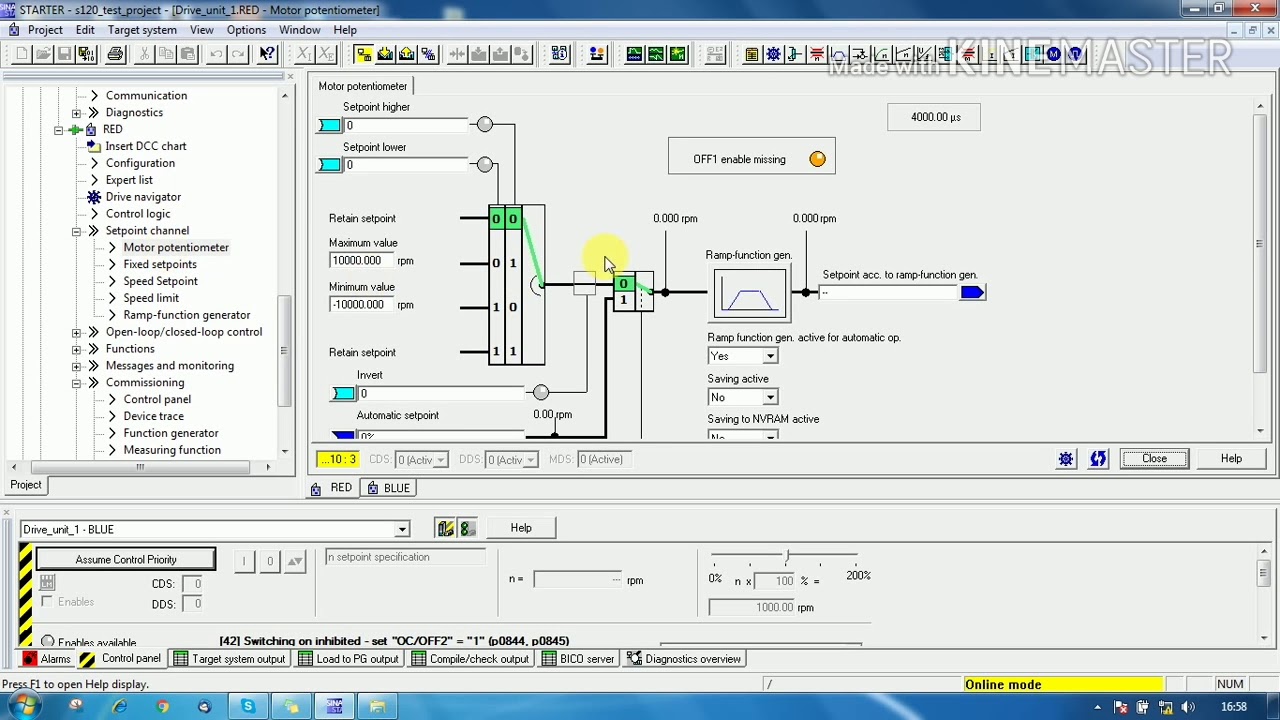The width and height of the screenshot is (1280, 720).
Task: Click the control panel diagnostics icon beside Help
Action: click(x=467, y=528)
